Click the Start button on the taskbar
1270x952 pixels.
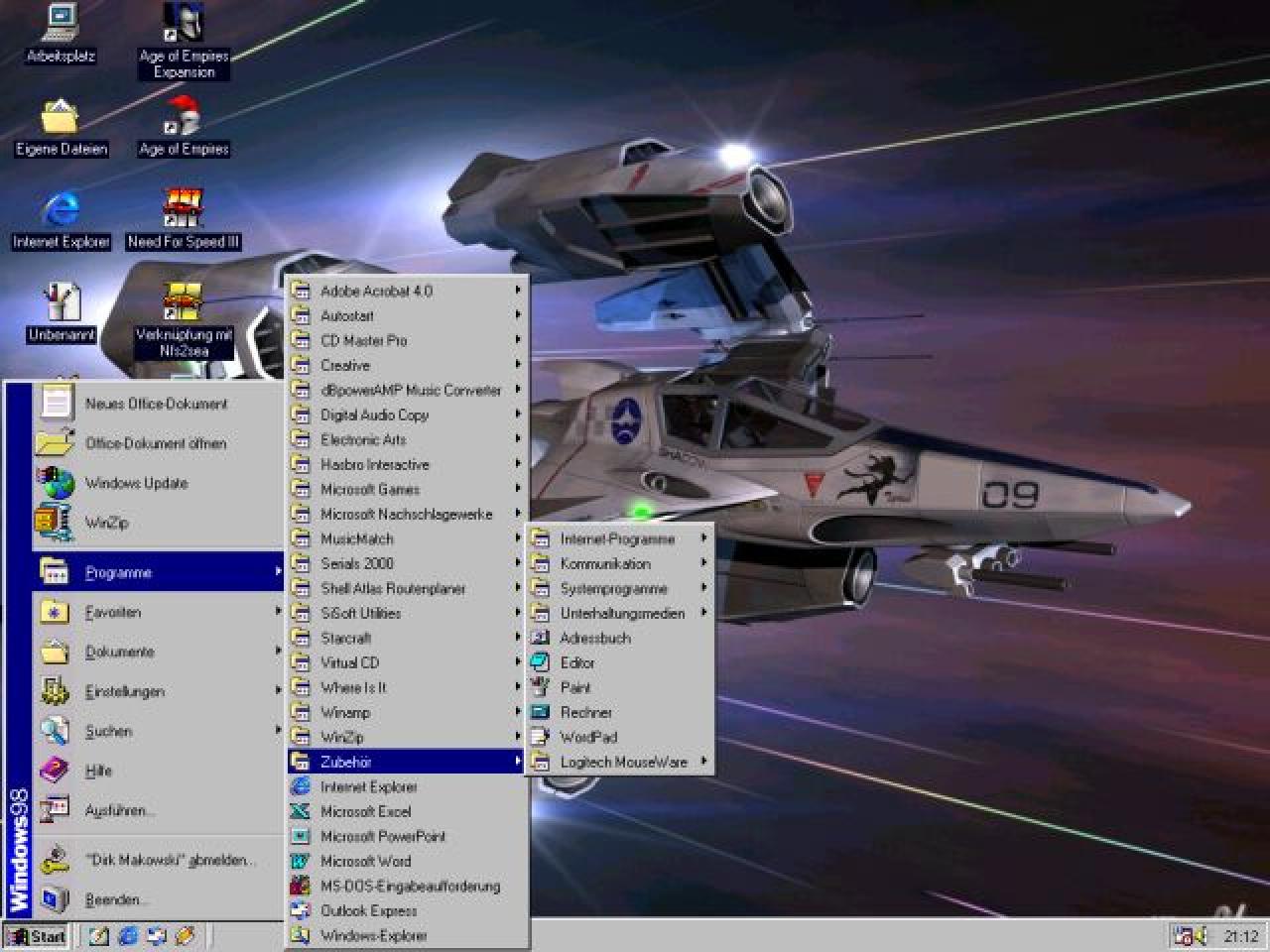point(36,935)
